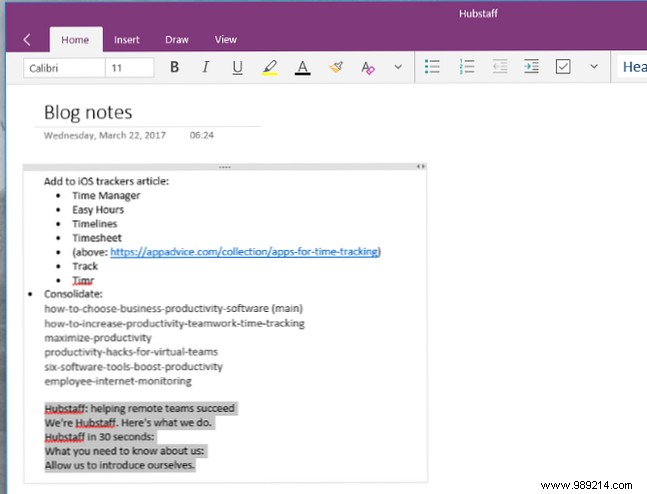
Task: Select the Calibri font name box
Action: pyautogui.click(x=64, y=68)
